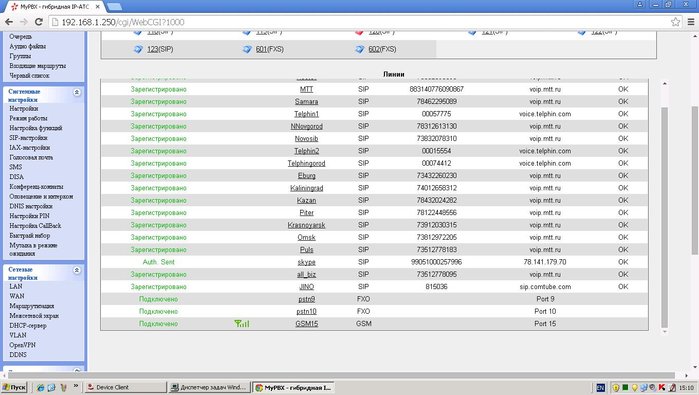Open the Kaspersky tray icon

point(662,387)
